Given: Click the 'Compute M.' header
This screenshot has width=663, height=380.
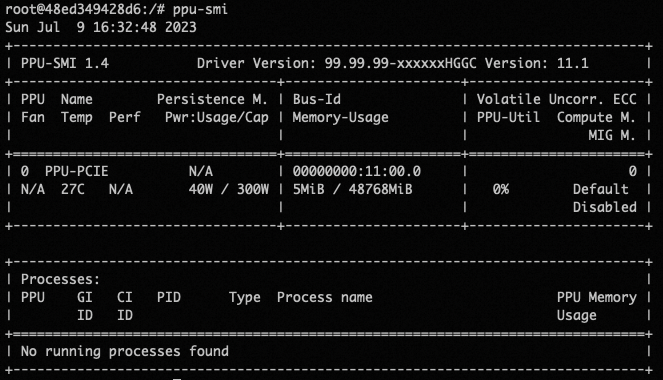Looking at the screenshot, I should [596, 118].
